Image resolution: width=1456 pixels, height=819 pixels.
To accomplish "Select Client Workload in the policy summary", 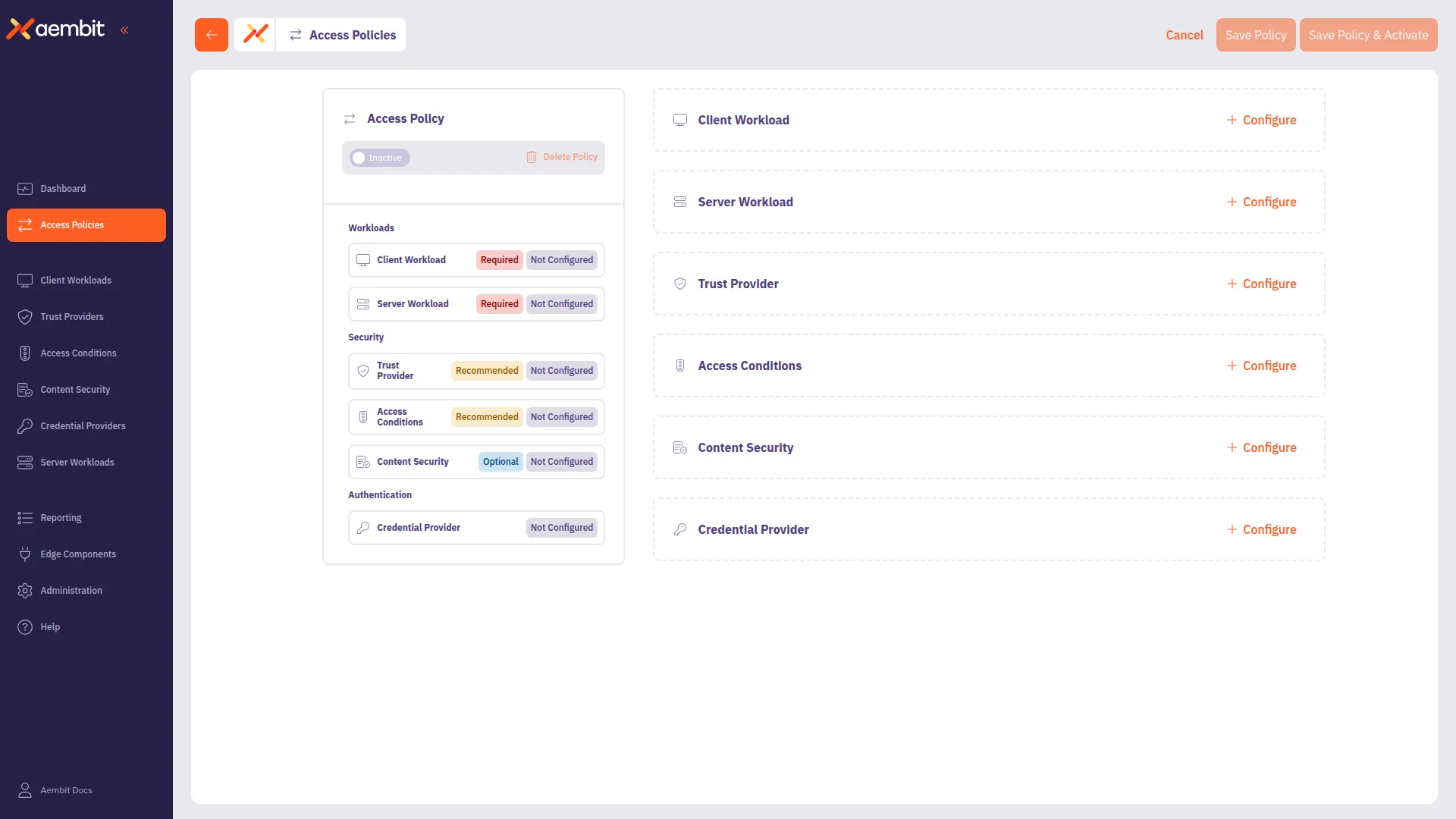I will click(476, 260).
